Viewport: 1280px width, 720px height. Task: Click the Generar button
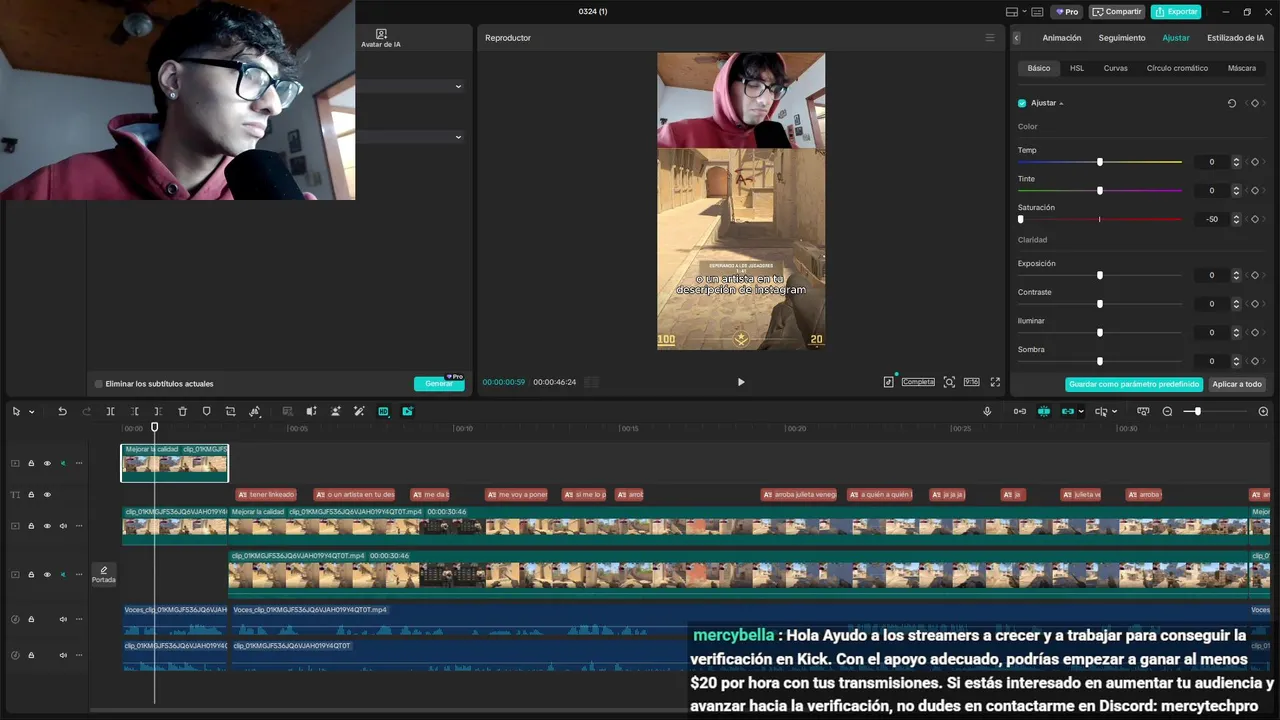pos(439,384)
